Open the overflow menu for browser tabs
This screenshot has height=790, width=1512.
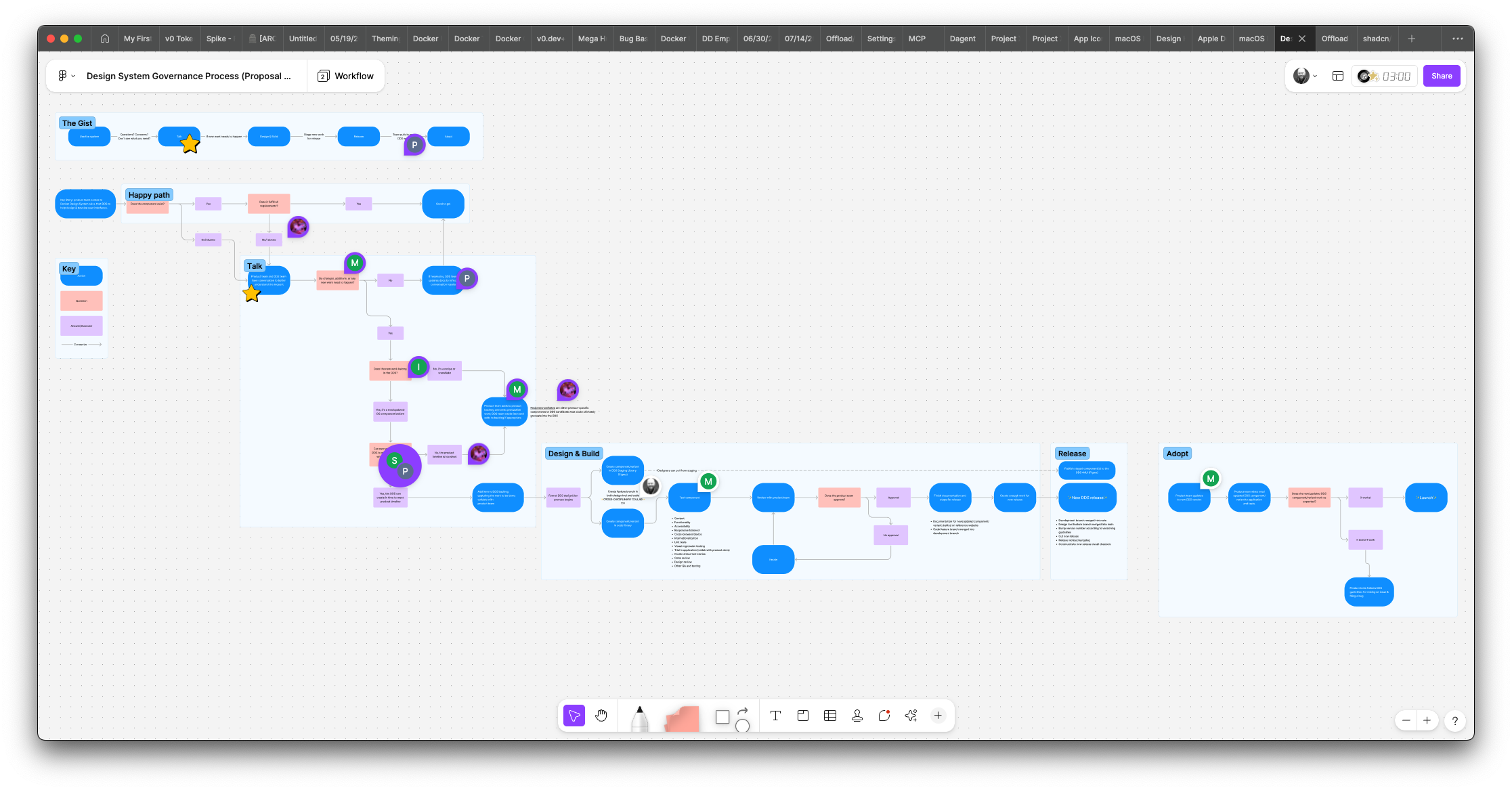(x=1457, y=39)
